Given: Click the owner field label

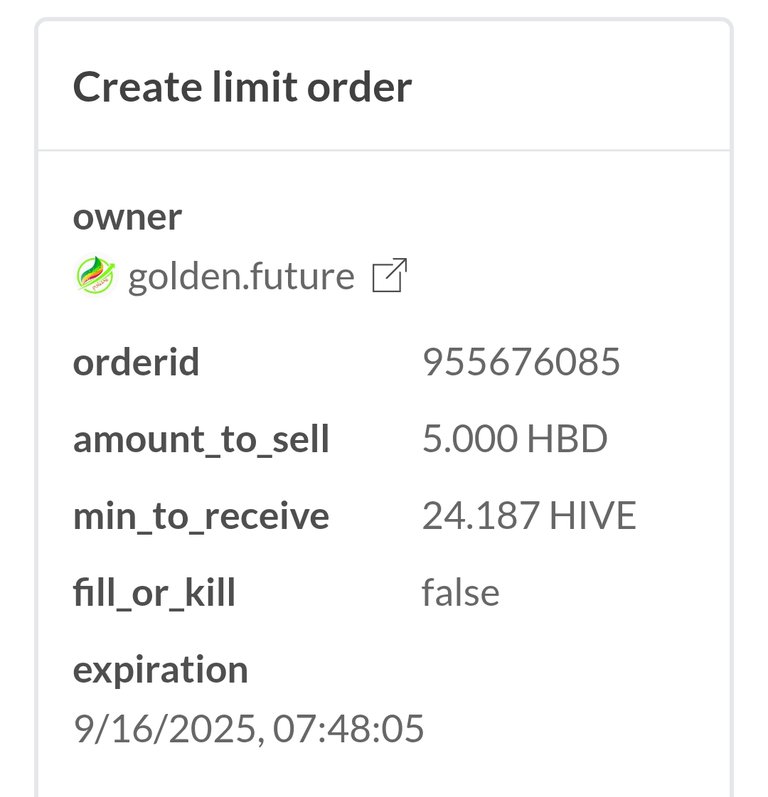Looking at the screenshot, I should (127, 218).
